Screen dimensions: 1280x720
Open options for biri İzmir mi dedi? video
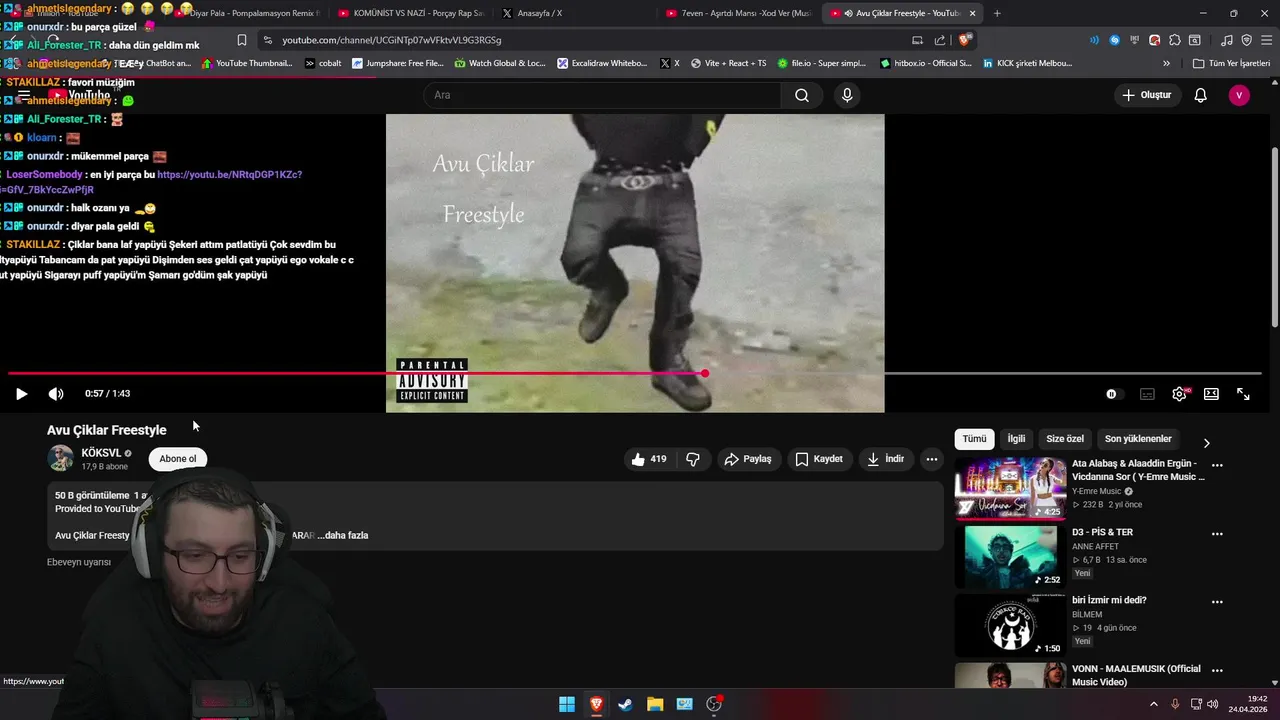coord(1217,602)
